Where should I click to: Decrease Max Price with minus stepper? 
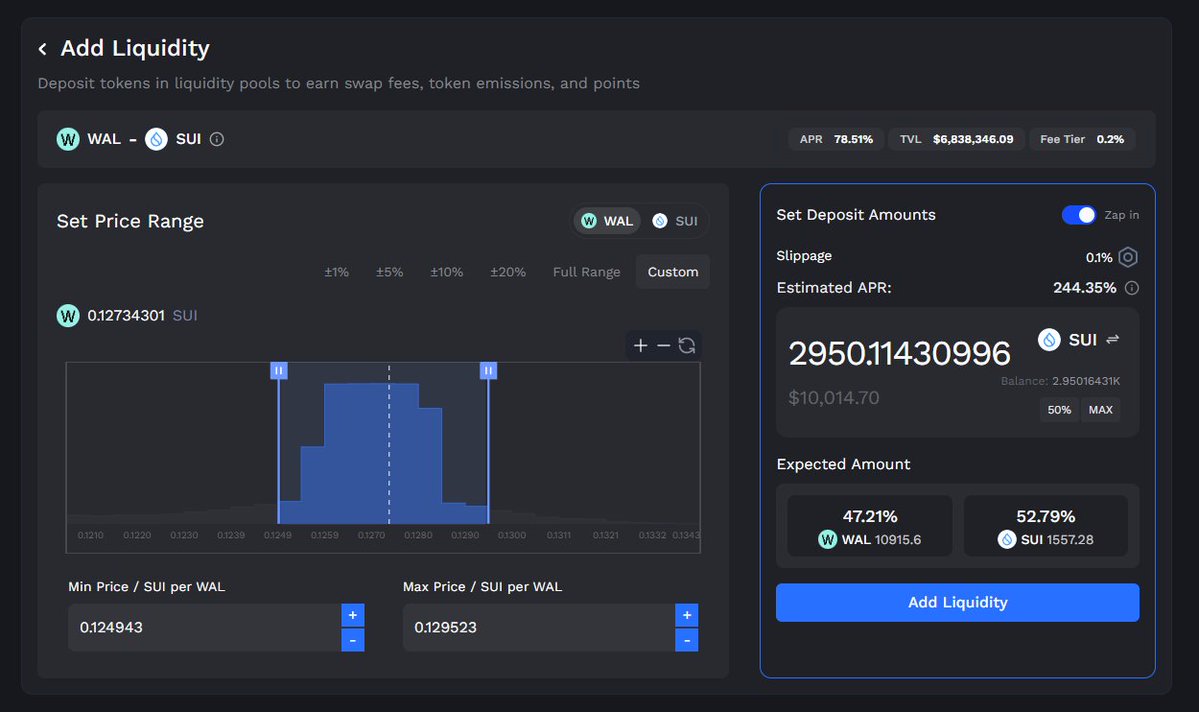[686, 640]
